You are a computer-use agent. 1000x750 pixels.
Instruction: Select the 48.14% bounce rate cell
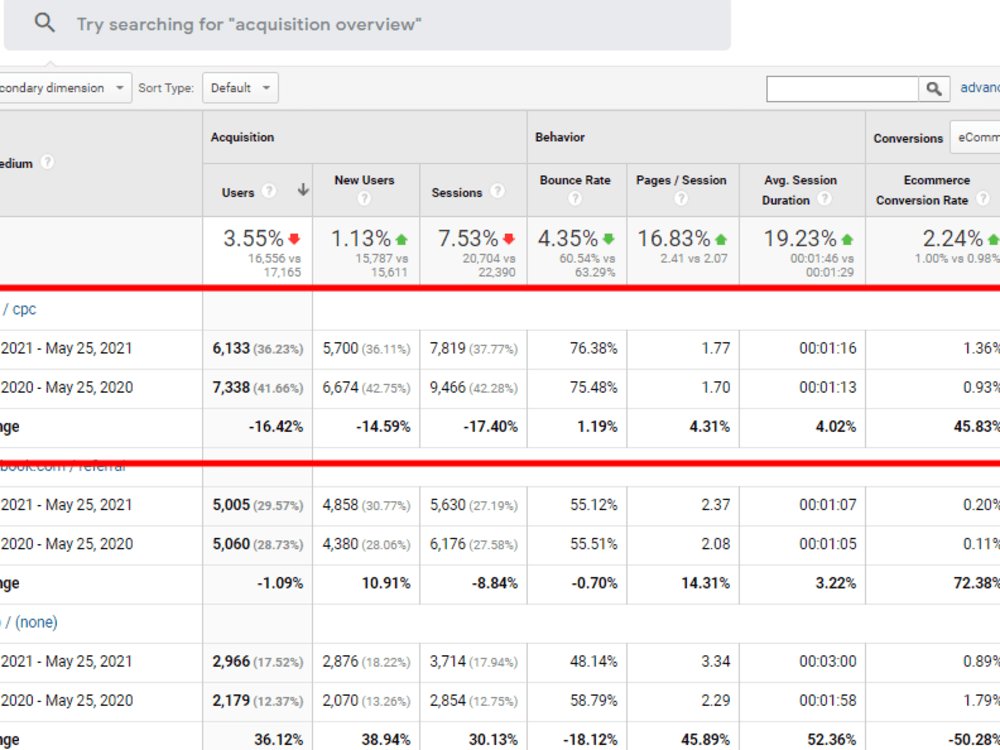[577, 662]
